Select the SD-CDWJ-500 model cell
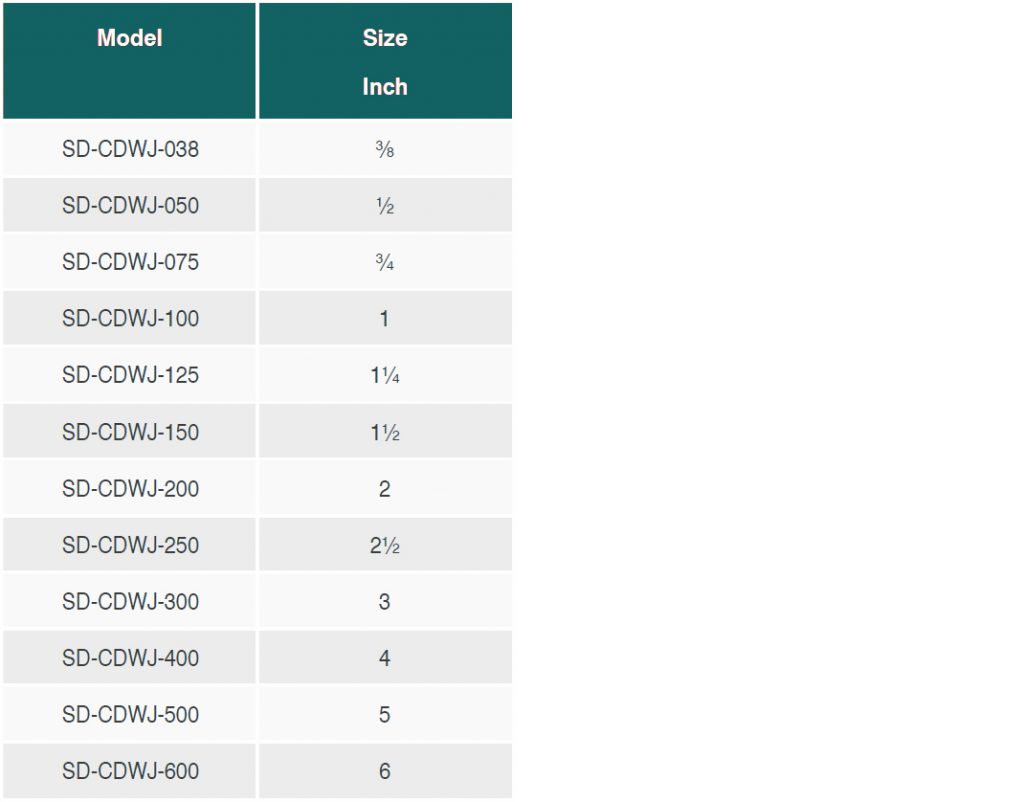Image resolution: width=1024 pixels, height=802 pixels. (129, 714)
